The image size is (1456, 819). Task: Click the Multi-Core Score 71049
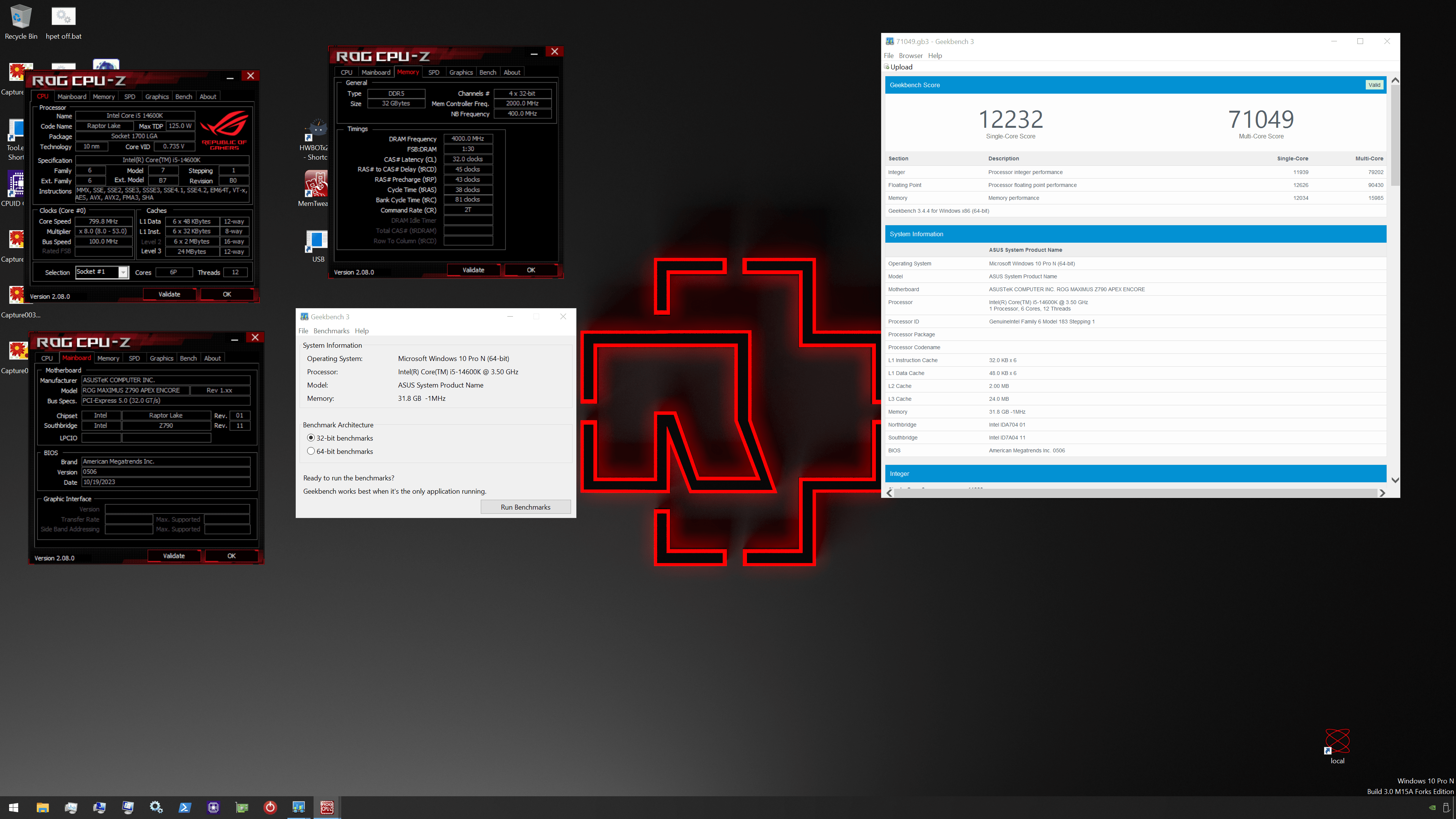tap(1261, 119)
